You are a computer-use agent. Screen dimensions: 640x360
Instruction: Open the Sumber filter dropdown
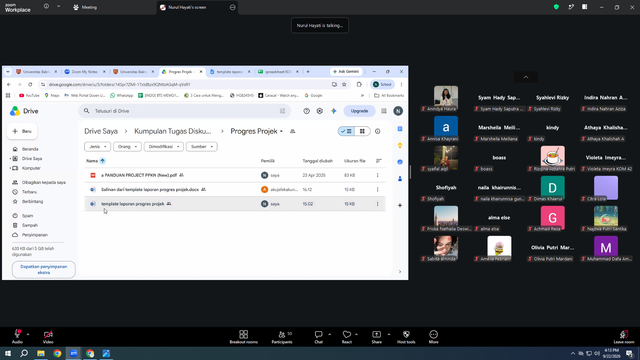[x=202, y=147]
